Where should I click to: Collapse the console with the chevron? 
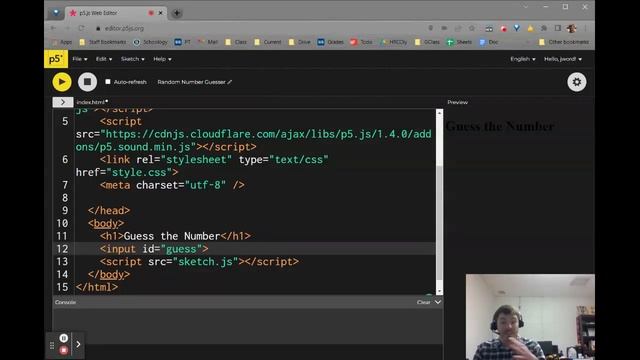[x=438, y=302]
